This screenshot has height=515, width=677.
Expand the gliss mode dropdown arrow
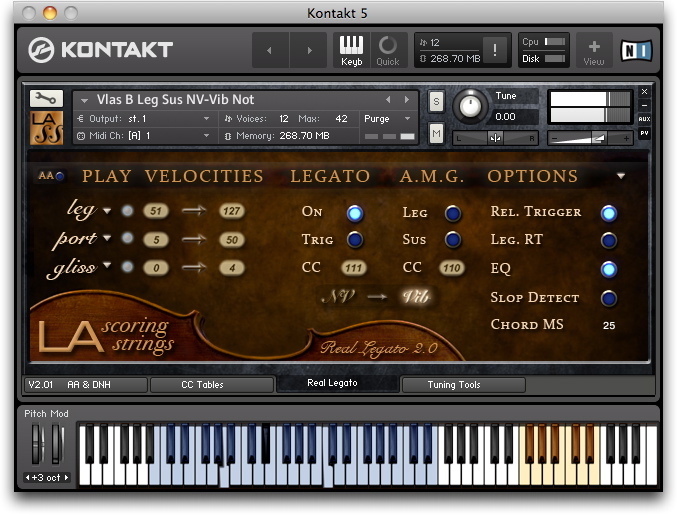pos(107,265)
